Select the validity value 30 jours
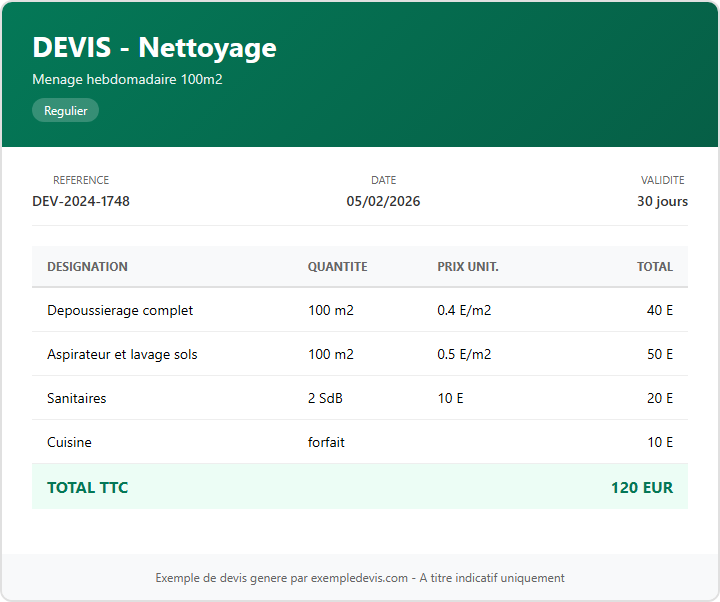Image resolution: width=720 pixels, height=602 pixels. tap(662, 201)
